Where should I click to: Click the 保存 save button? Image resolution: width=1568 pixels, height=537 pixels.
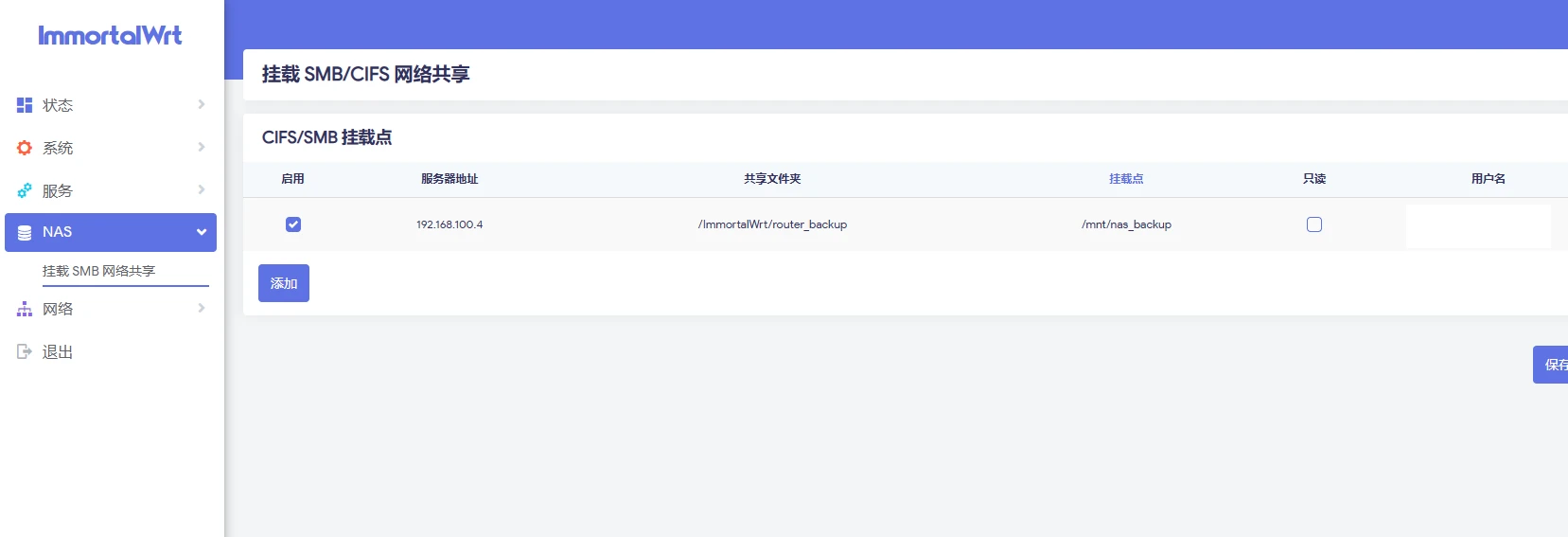pos(1552,365)
